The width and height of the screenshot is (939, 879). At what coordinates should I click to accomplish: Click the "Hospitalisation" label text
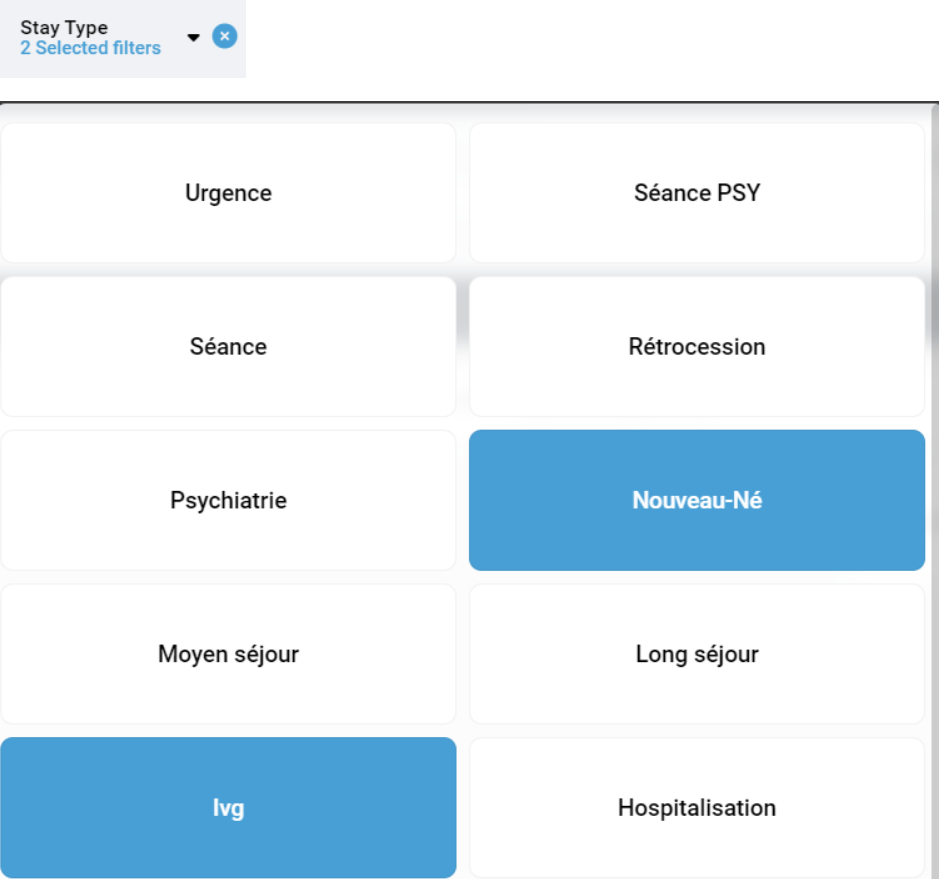coord(697,808)
